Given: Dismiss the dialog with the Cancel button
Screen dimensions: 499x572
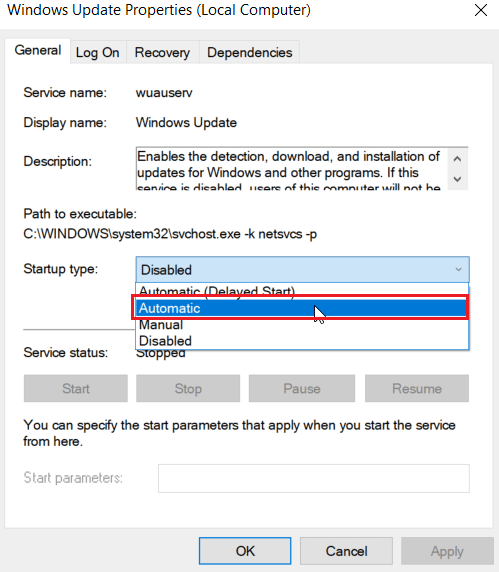Looking at the screenshot, I should (x=347, y=551).
